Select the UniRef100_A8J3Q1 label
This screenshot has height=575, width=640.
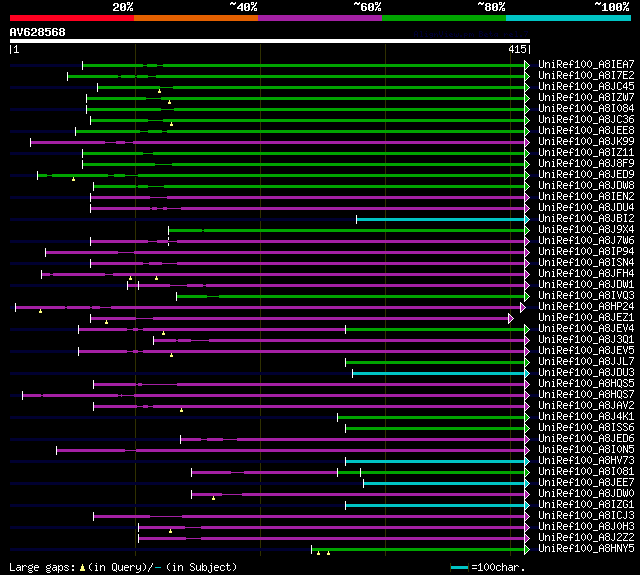(x=586, y=340)
